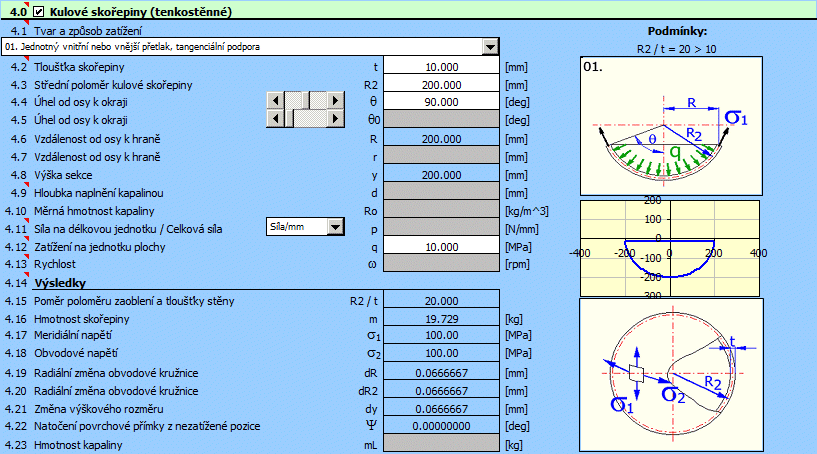Click the 'Zatížení na jednotku plochy' label
Viewport: 817px width, 454px height.
100,247
